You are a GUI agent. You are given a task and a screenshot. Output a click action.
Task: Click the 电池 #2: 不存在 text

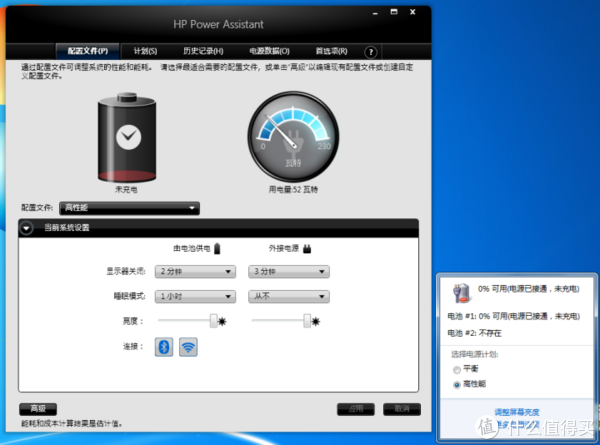point(474,333)
